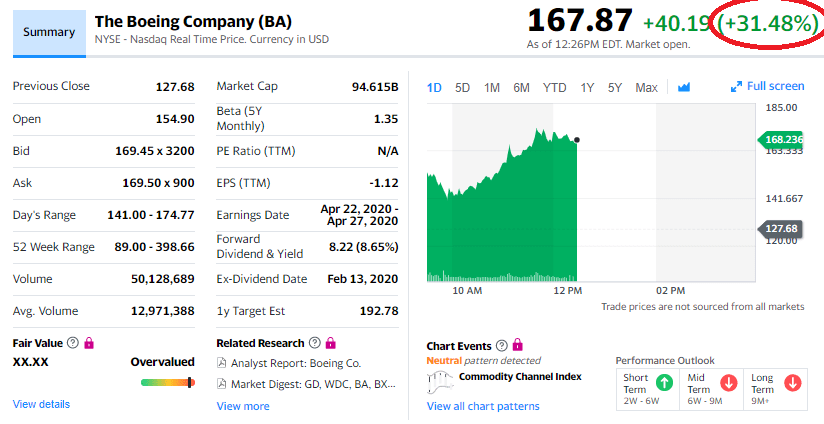Switch chart to 5Y range
The height and width of the screenshot is (424, 824).
[x=615, y=88]
